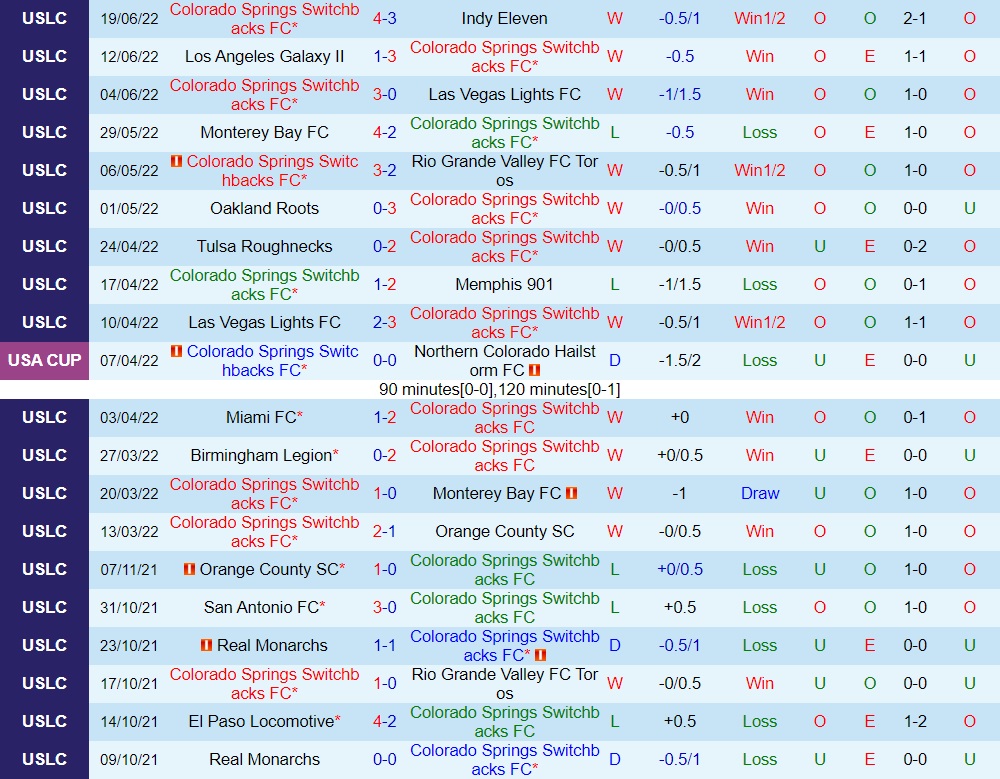Click the red card icon before Orange County SC on 07/11/21
The width and height of the screenshot is (1000, 779).
[x=189, y=569]
